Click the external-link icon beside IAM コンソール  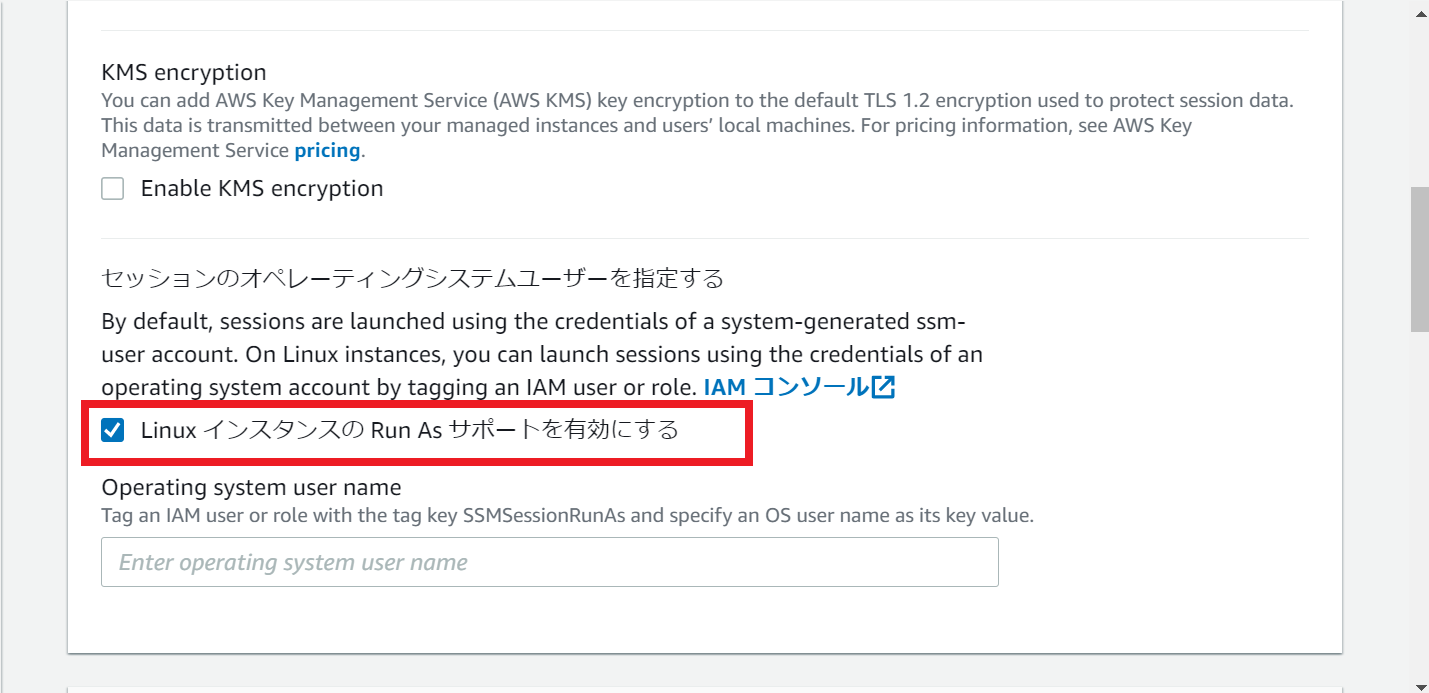(884, 386)
